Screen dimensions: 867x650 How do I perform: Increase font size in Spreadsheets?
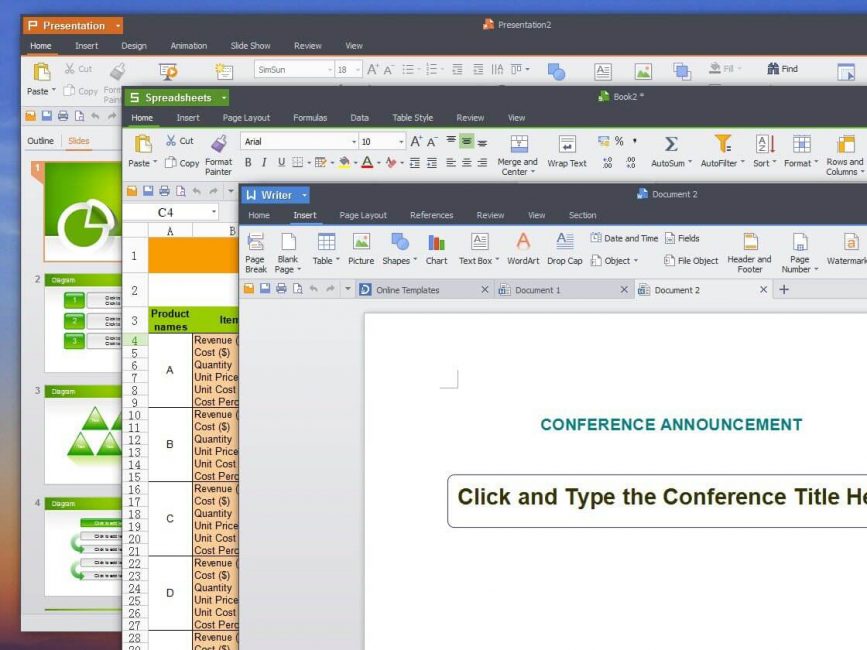pyautogui.click(x=416, y=141)
